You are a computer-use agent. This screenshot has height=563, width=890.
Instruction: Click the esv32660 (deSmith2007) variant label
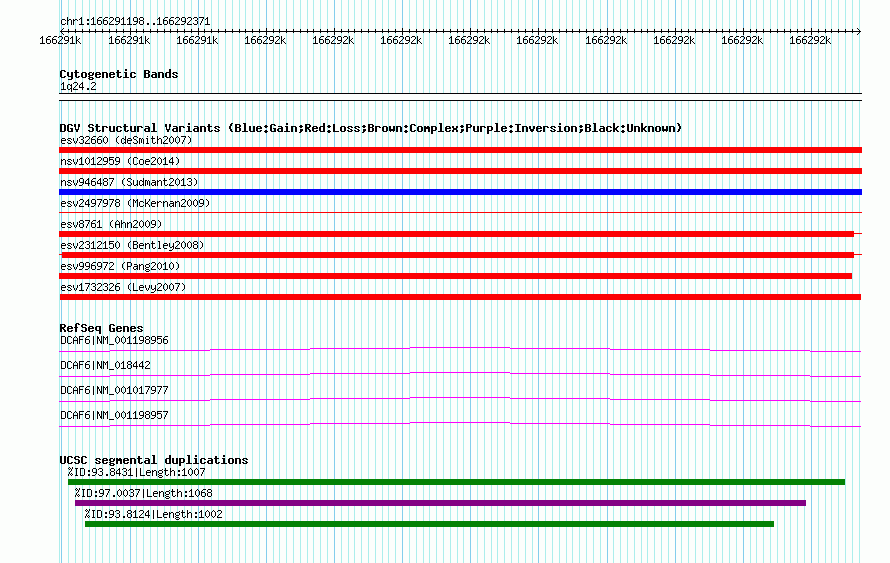click(x=126, y=140)
